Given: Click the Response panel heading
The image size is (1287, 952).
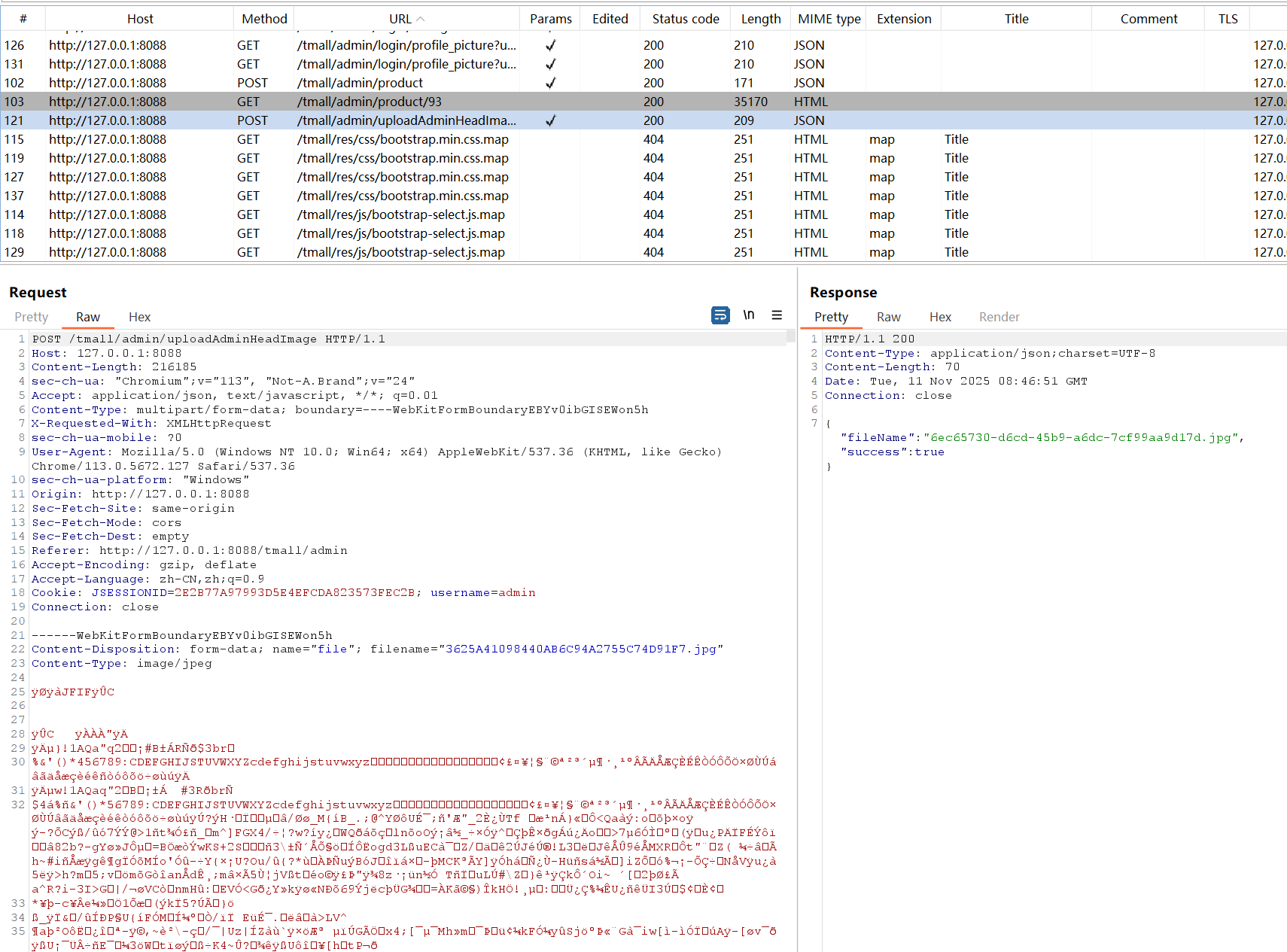Looking at the screenshot, I should (x=843, y=292).
